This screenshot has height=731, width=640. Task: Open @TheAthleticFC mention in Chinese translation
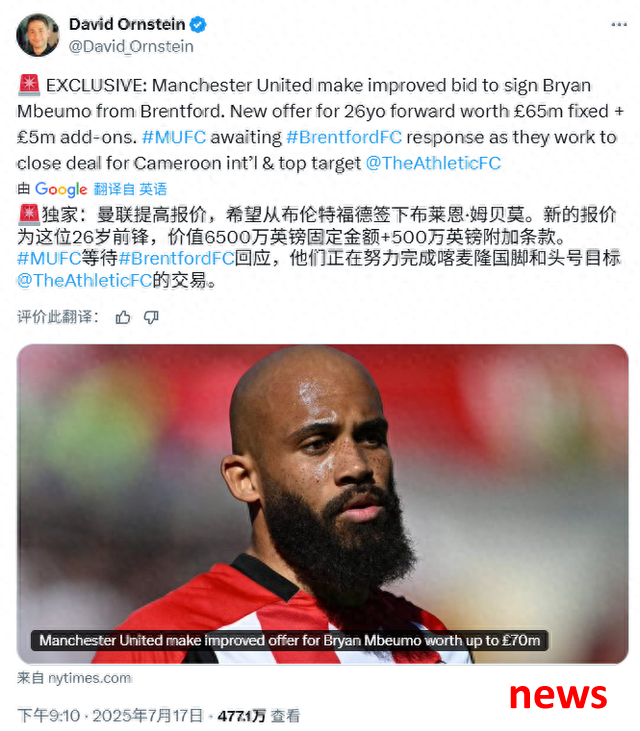pyautogui.click(x=84, y=280)
